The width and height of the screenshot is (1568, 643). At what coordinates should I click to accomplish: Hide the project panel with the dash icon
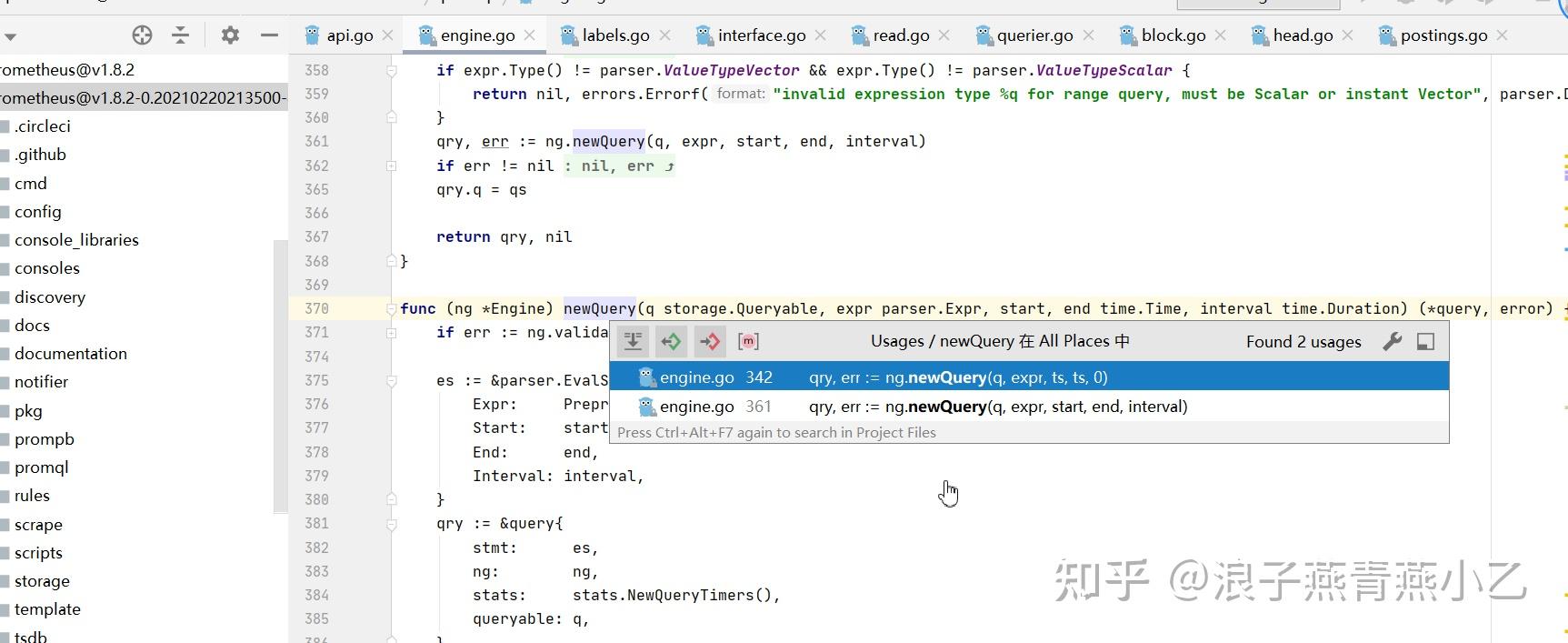click(269, 35)
